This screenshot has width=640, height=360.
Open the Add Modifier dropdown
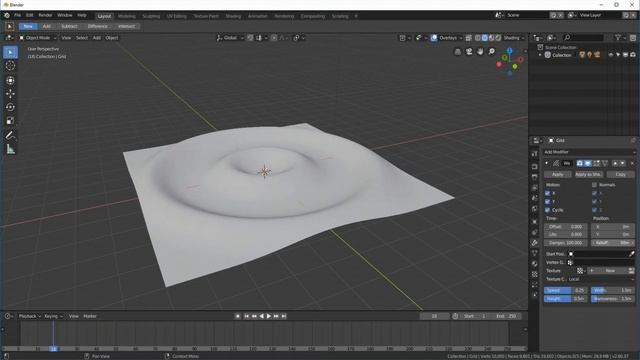click(589, 152)
